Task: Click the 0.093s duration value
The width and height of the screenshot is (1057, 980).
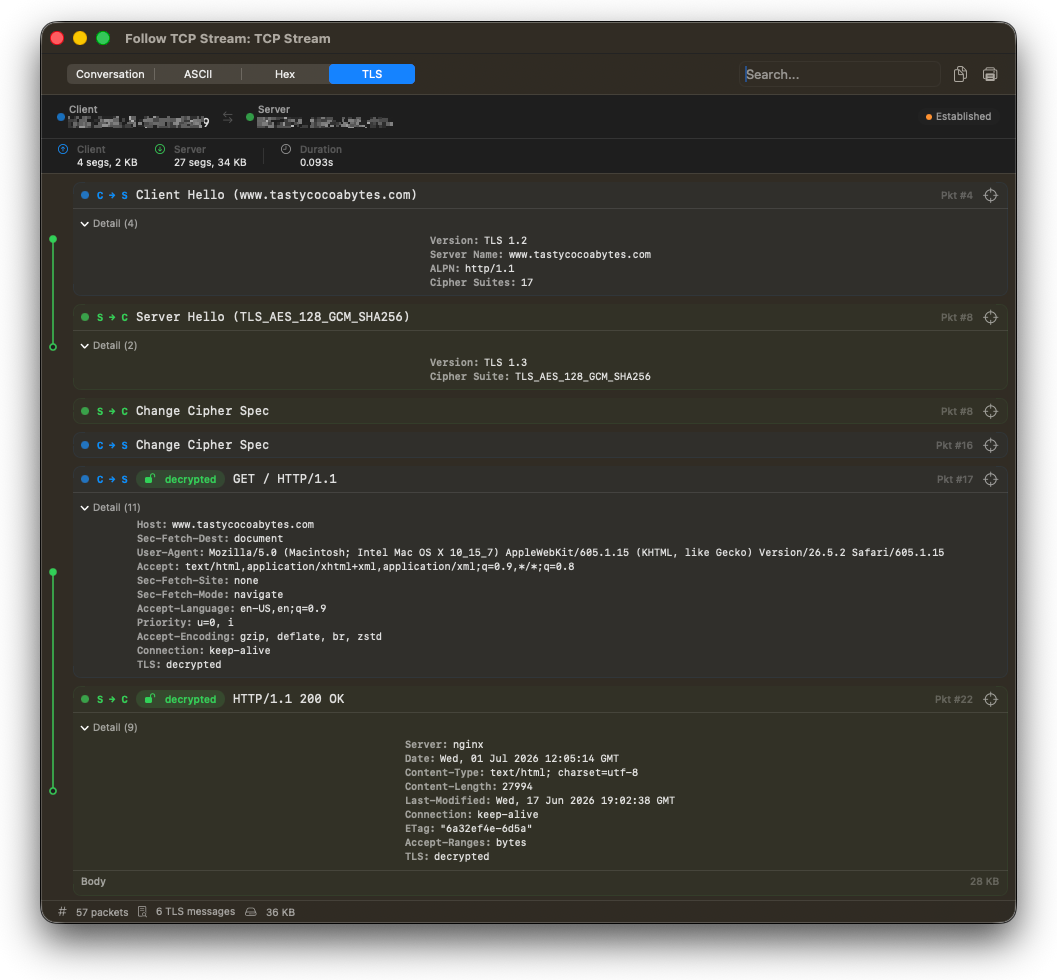Action: click(x=316, y=162)
